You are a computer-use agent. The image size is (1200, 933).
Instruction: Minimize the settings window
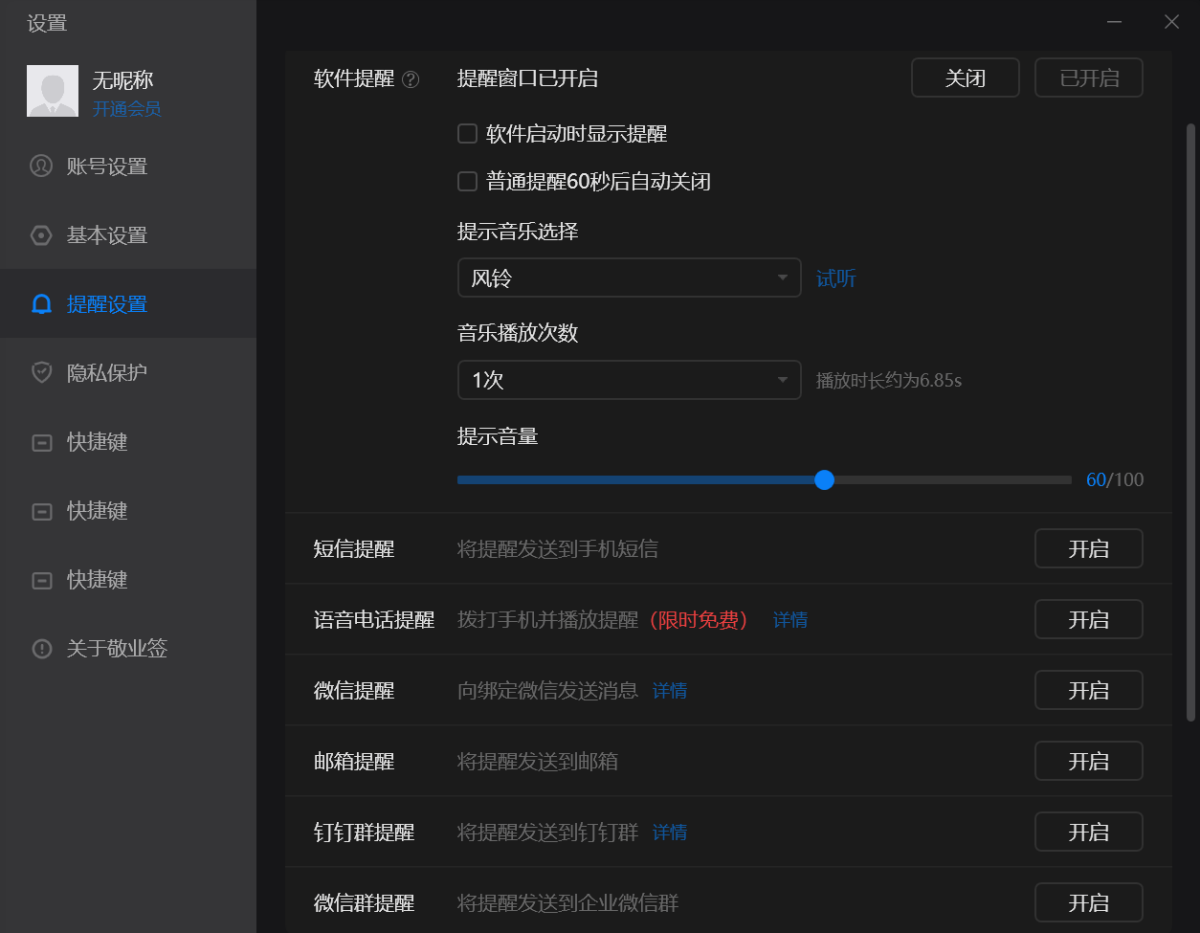point(1114,22)
